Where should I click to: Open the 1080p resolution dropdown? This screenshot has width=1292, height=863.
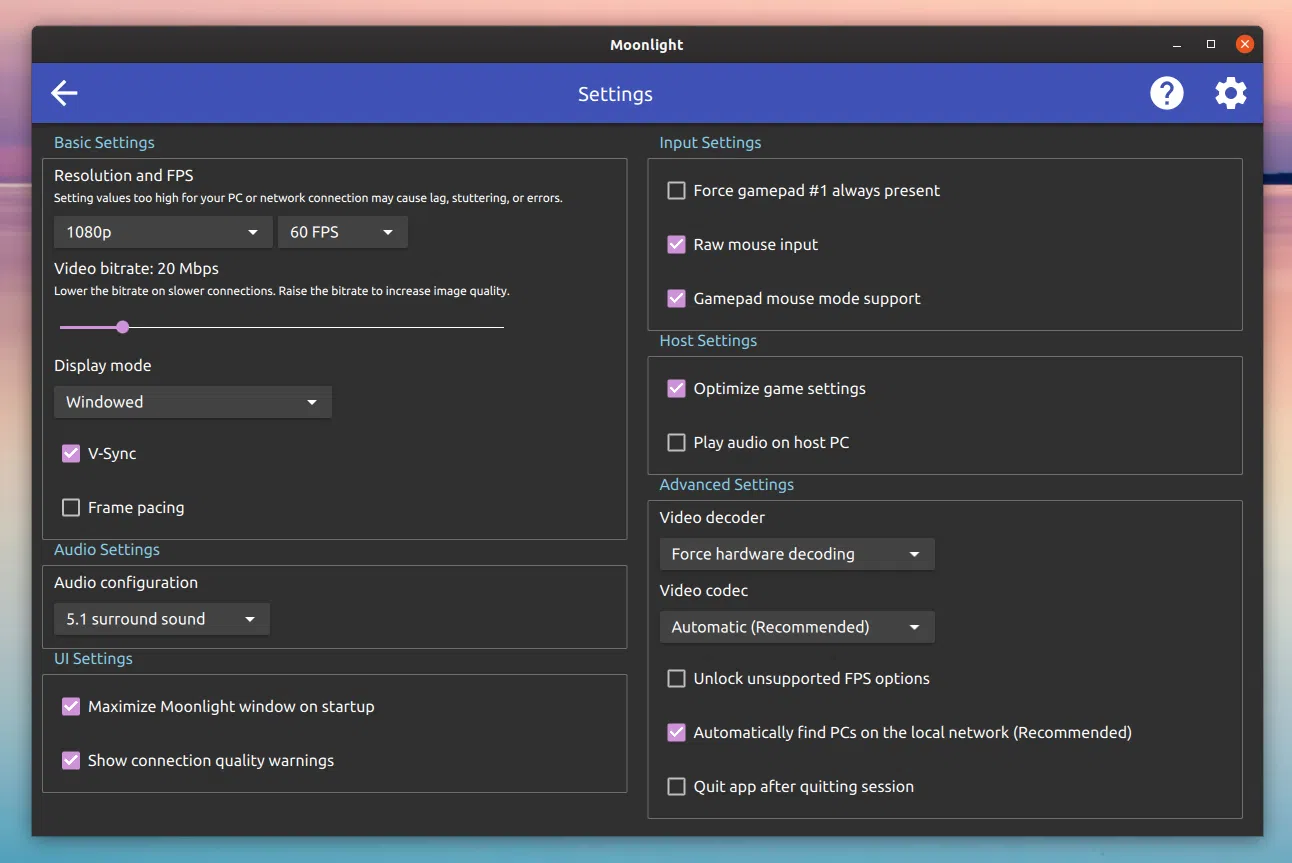click(163, 232)
